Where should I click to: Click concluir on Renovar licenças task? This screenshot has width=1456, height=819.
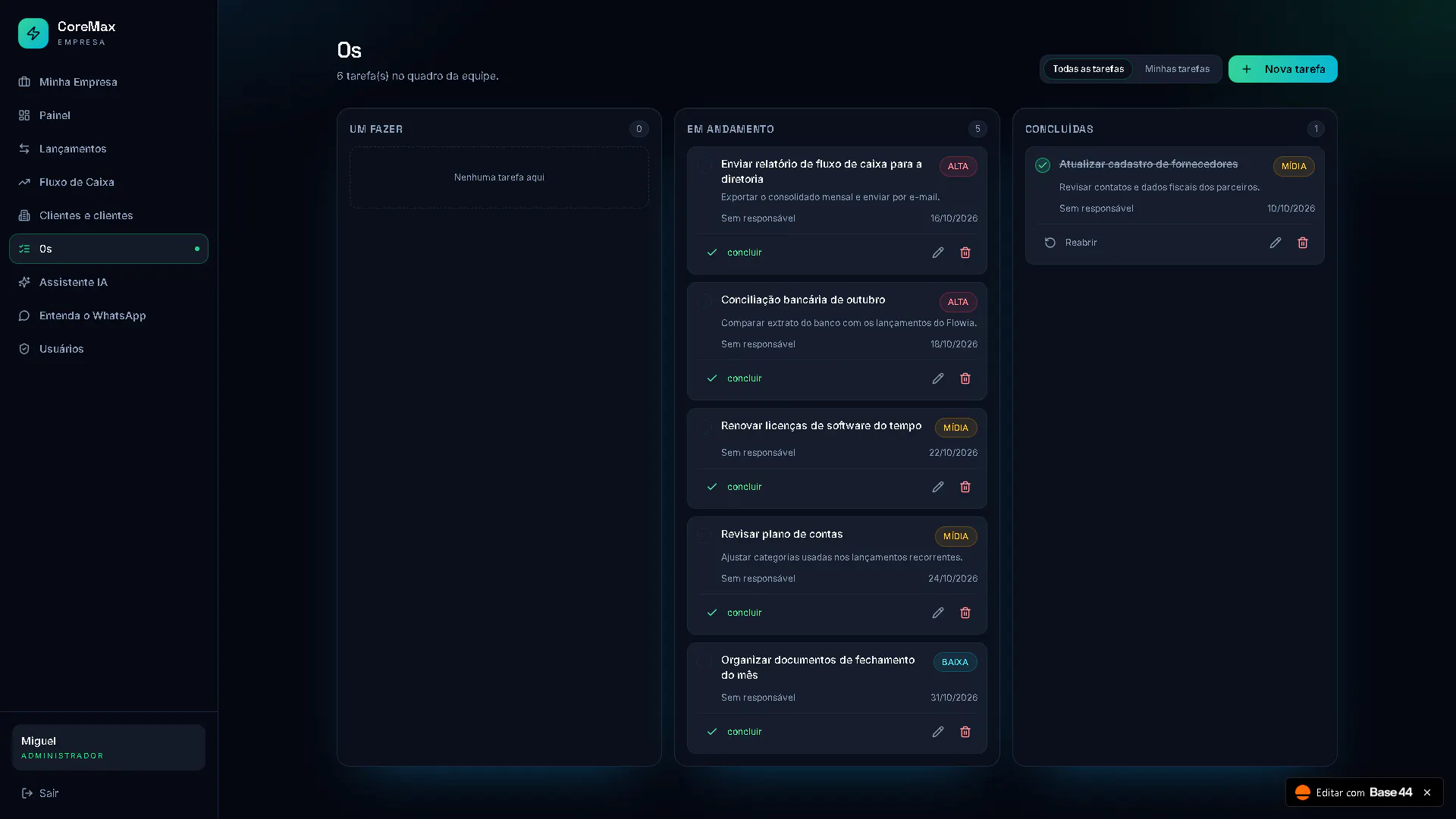point(734,487)
